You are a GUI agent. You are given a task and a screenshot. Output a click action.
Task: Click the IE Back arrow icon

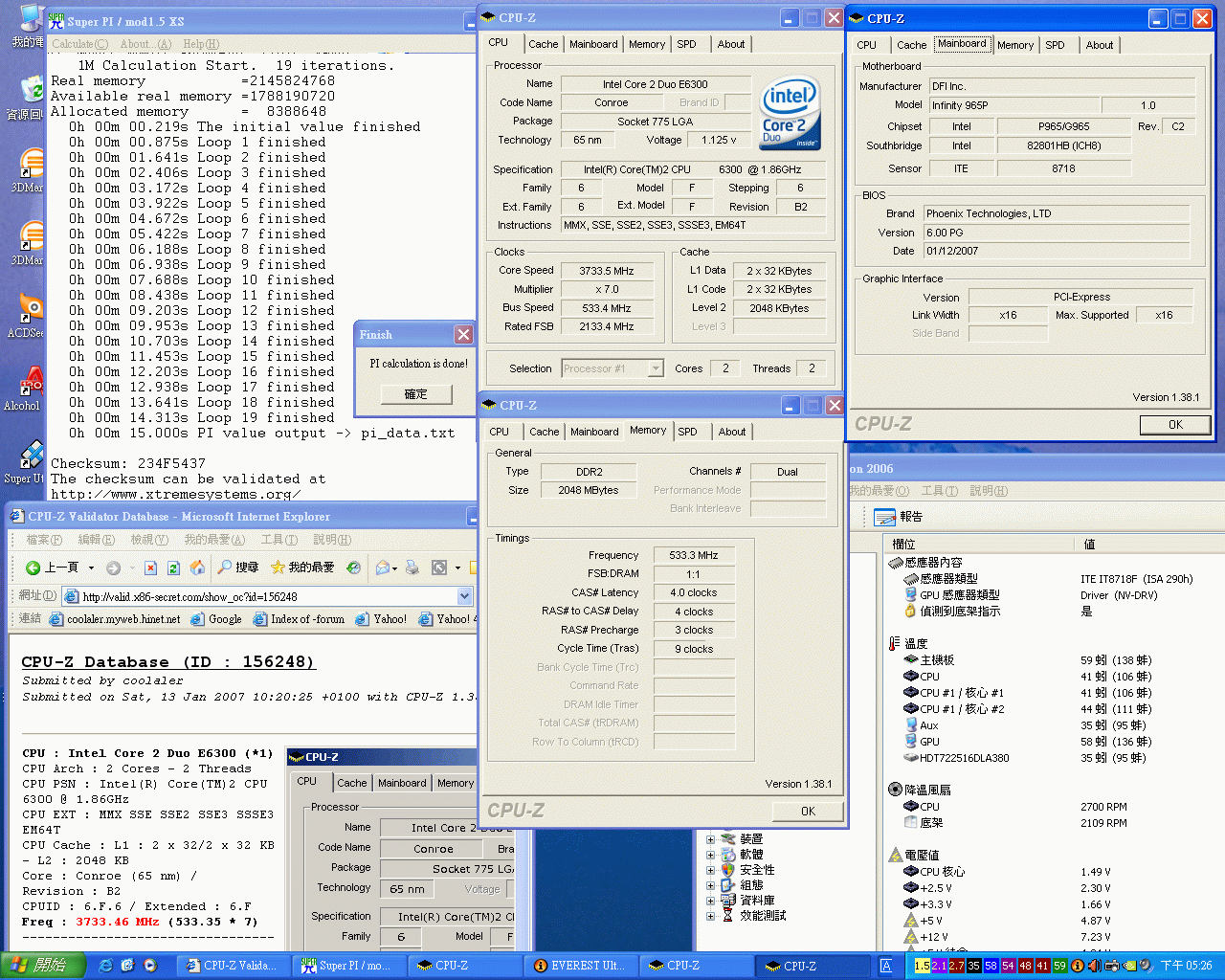pos(33,568)
